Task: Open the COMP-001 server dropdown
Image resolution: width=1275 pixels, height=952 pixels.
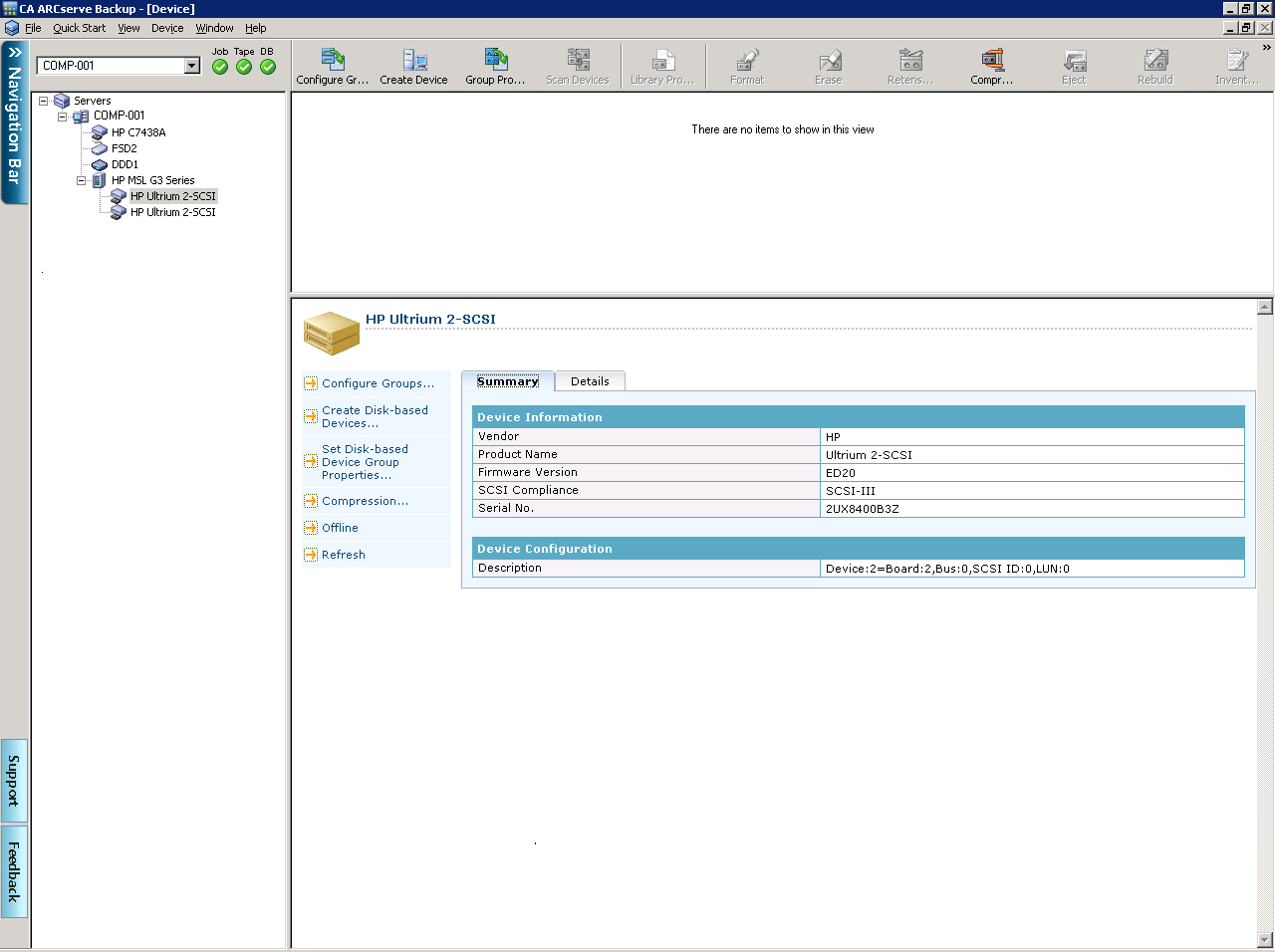Action: tap(192, 66)
